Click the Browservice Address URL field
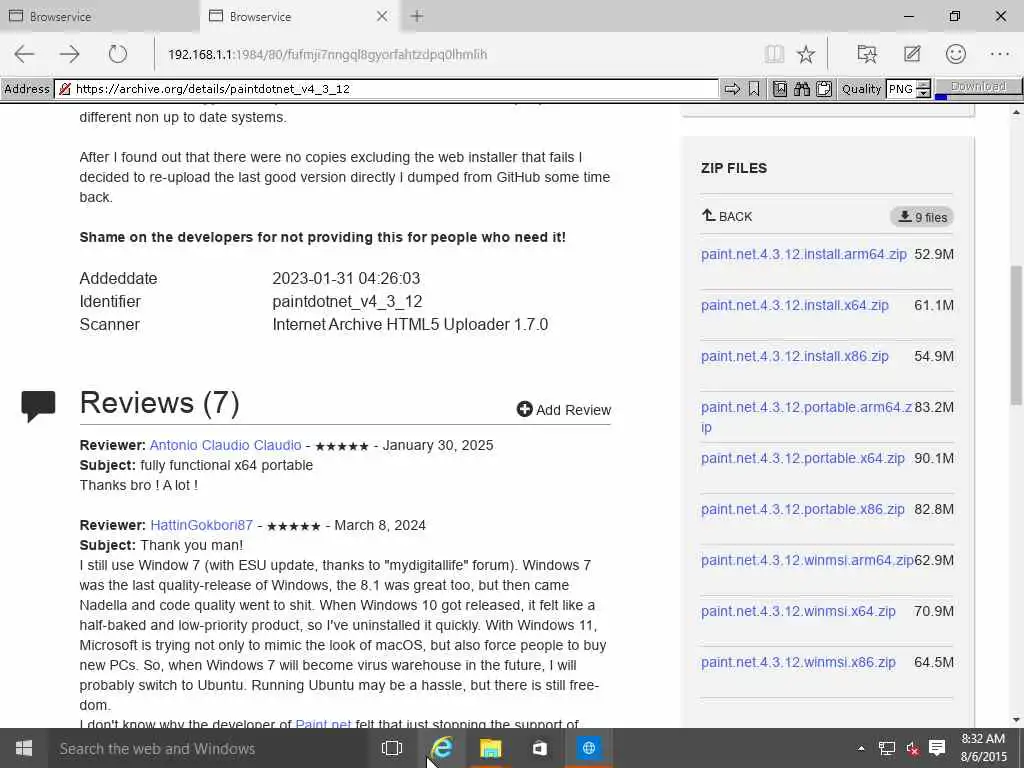 point(387,89)
